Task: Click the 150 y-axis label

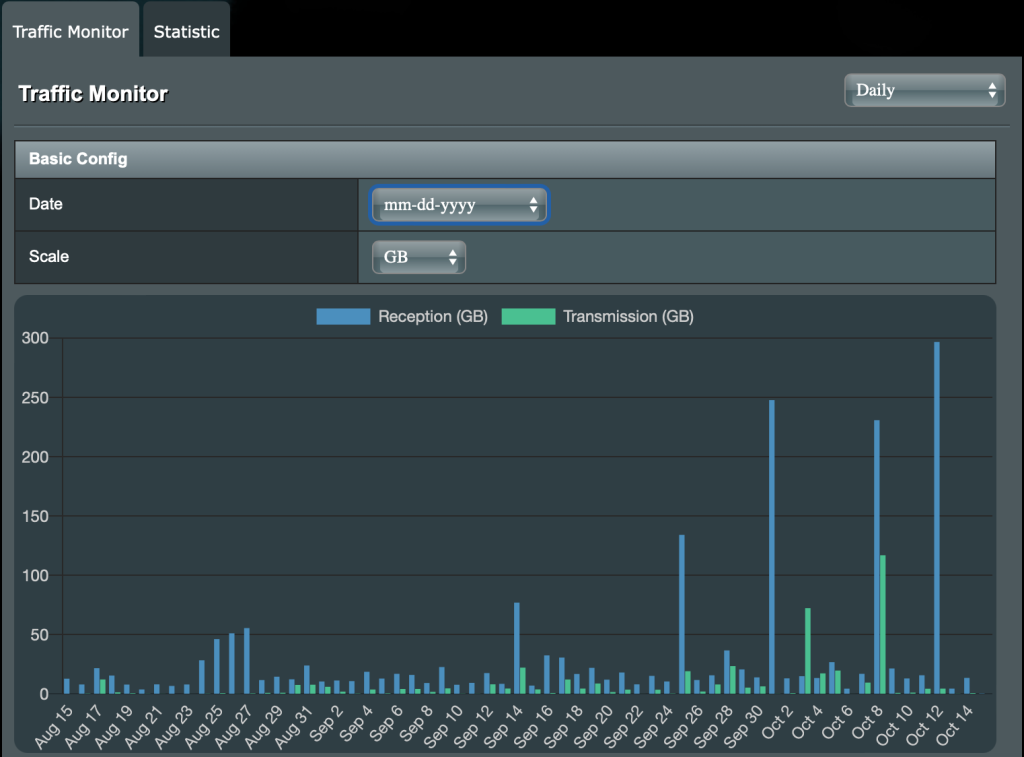Action: click(x=35, y=516)
